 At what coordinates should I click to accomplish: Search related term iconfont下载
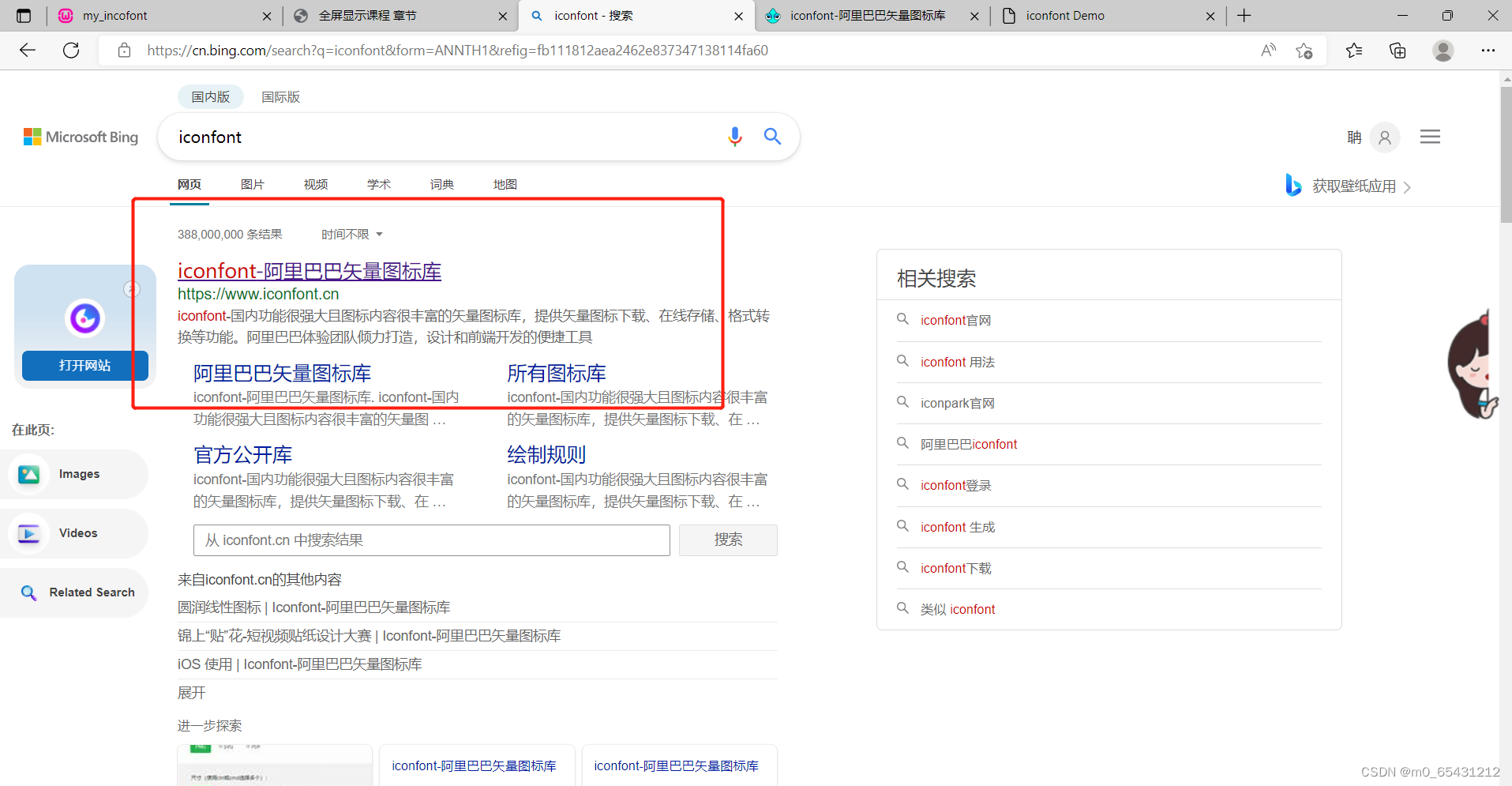pyautogui.click(x=955, y=568)
